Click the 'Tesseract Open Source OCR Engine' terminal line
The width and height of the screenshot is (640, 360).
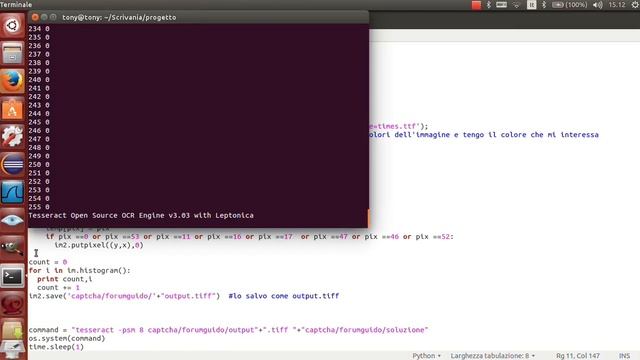(x=141, y=216)
